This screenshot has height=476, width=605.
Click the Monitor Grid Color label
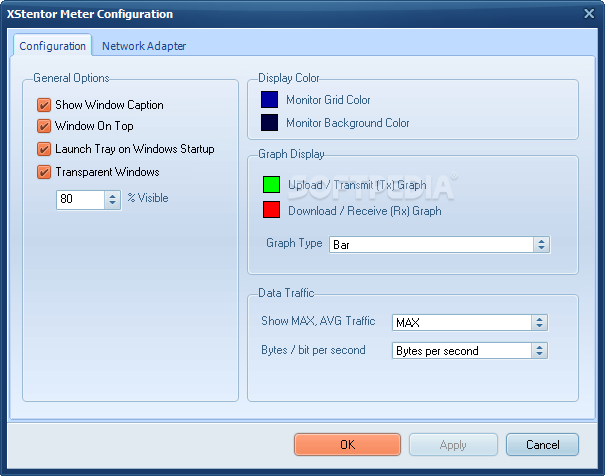(328, 100)
